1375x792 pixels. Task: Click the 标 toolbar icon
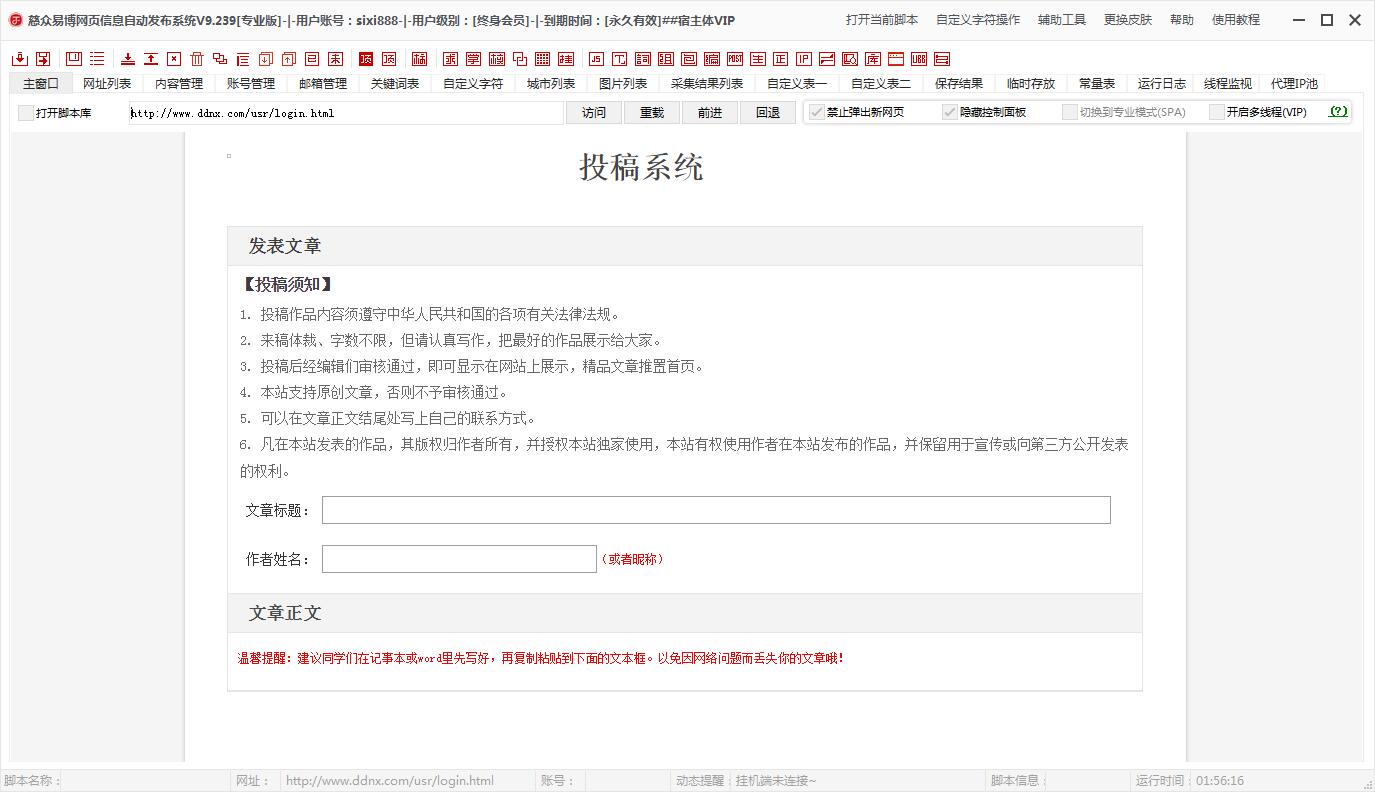[420, 59]
